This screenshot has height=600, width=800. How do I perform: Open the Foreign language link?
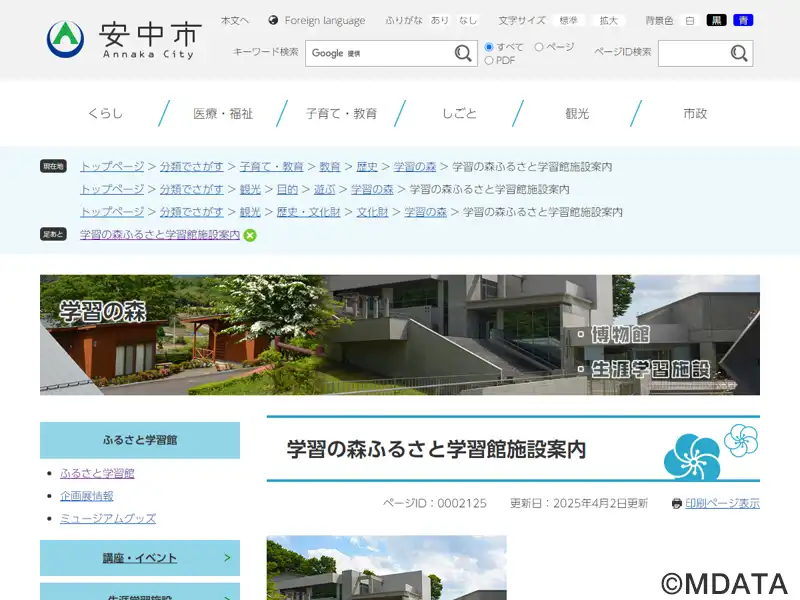pos(325,20)
